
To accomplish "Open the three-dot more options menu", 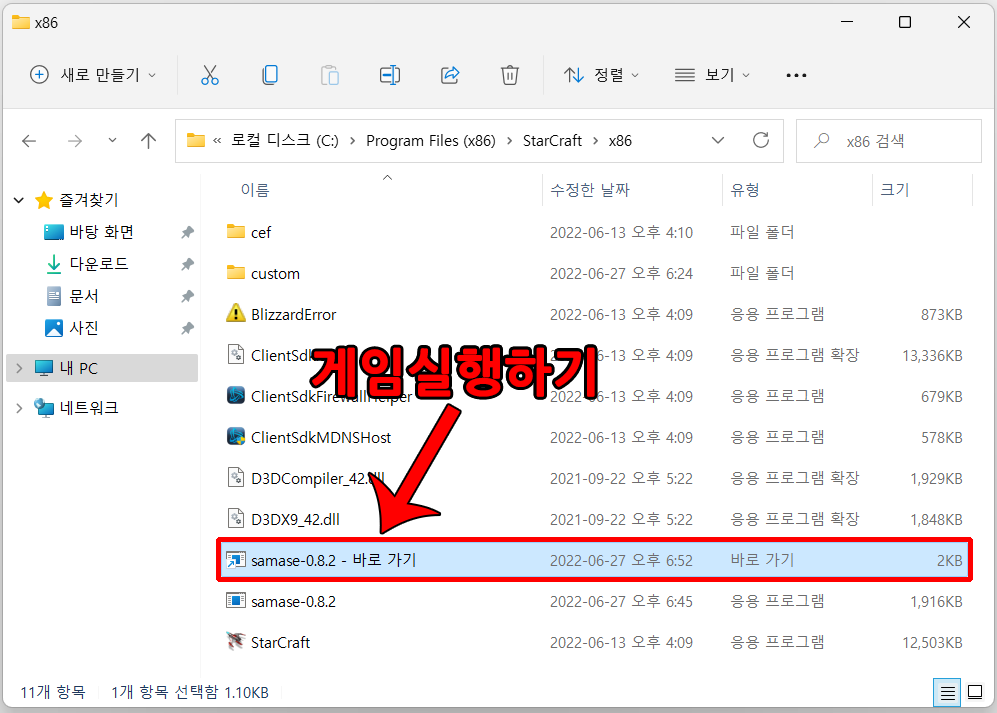I will (796, 75).
